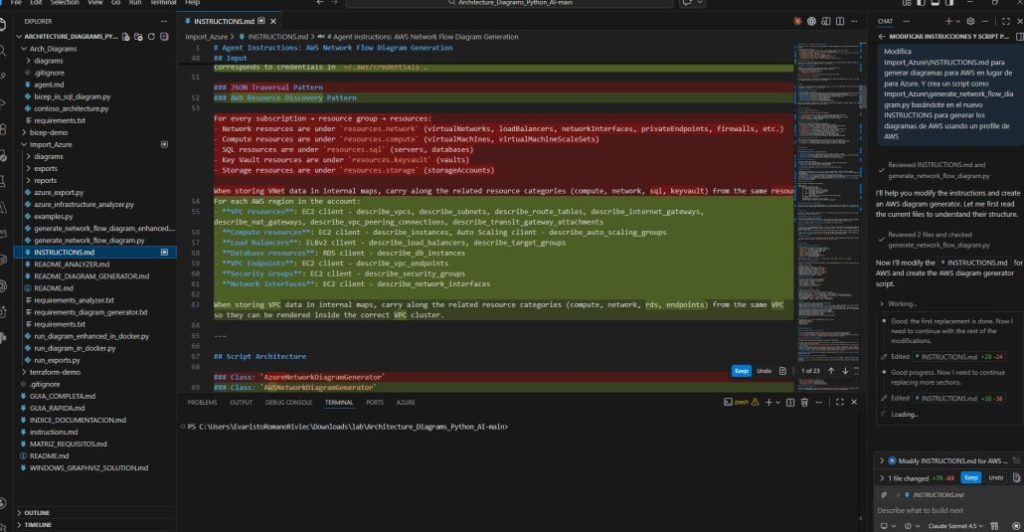Expand the collapsed 'Working...' section in chat
1024x532 pixels.
pyautogui.click(x=880, y=303)
